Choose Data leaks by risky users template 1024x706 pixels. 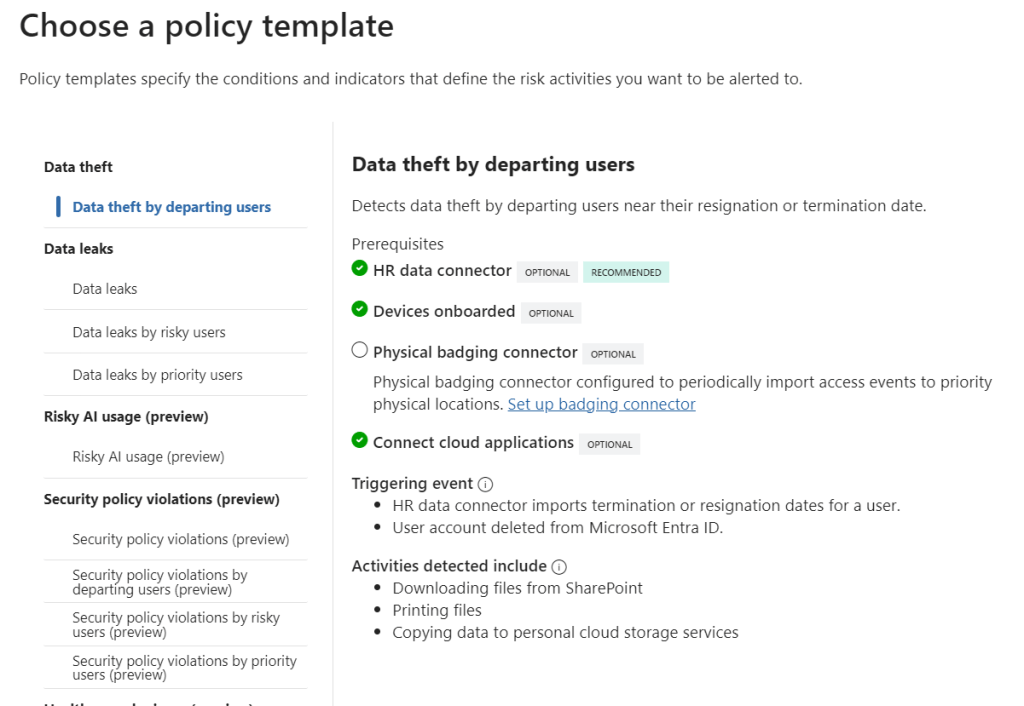[149, 332]
